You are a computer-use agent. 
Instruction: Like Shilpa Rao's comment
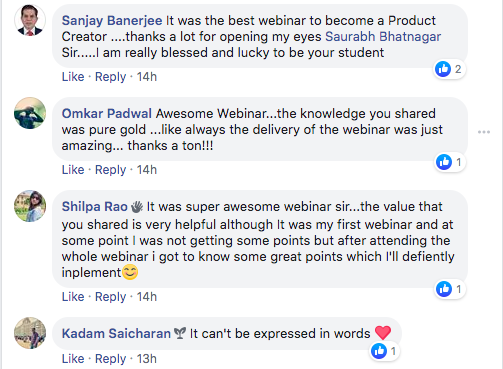click(x=73, y=297)
